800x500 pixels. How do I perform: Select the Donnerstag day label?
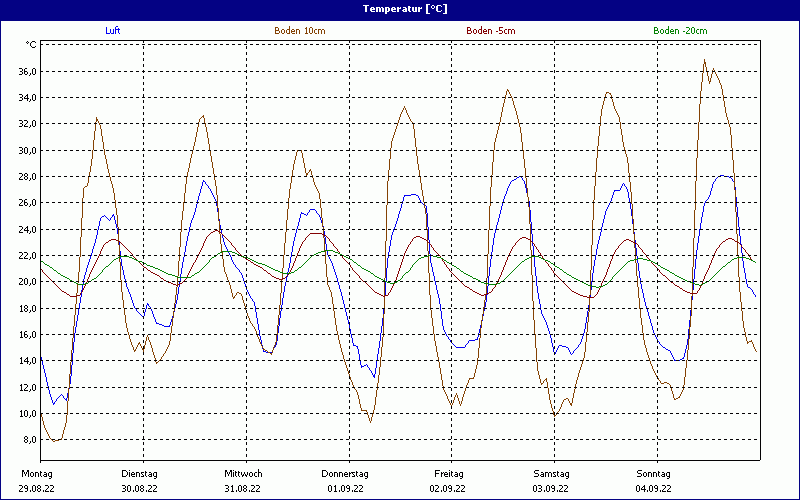345,473
